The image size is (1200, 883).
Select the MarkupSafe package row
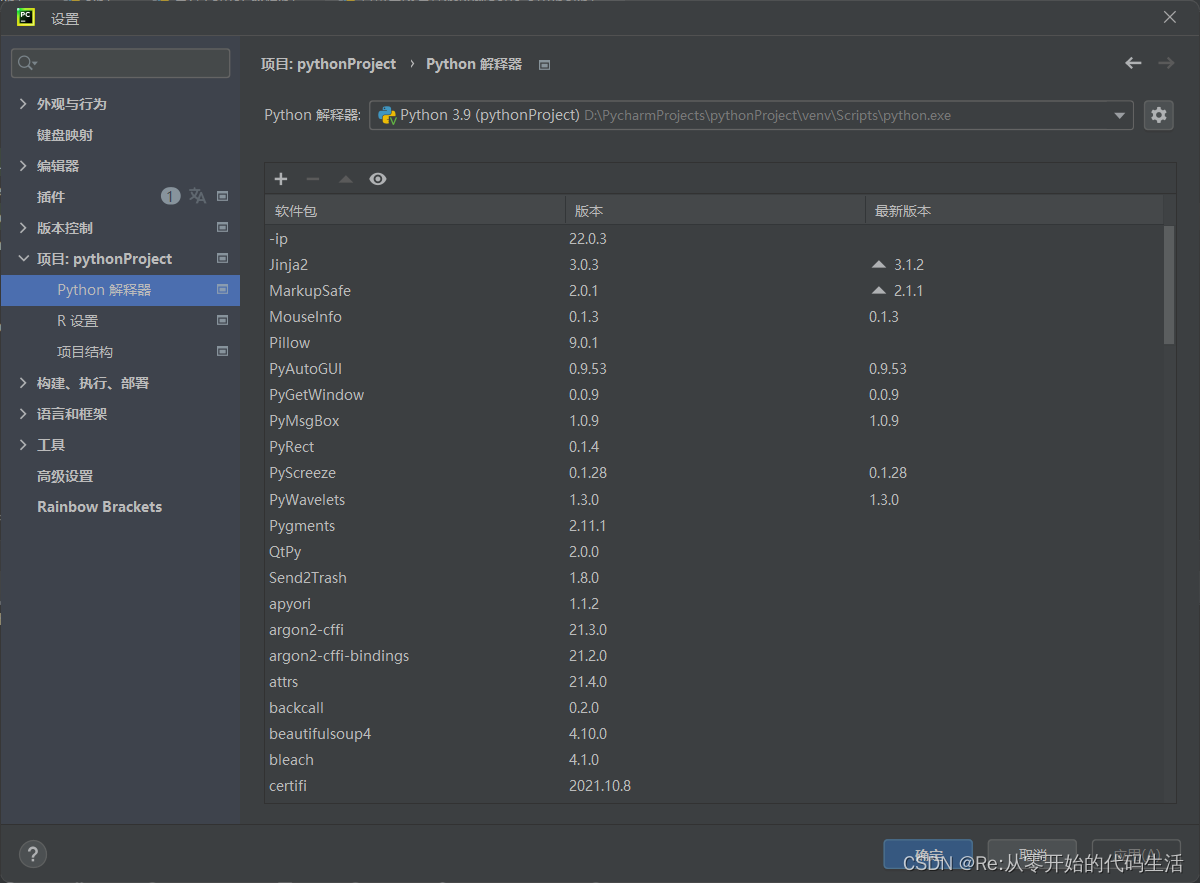click(x=714, y=291)
